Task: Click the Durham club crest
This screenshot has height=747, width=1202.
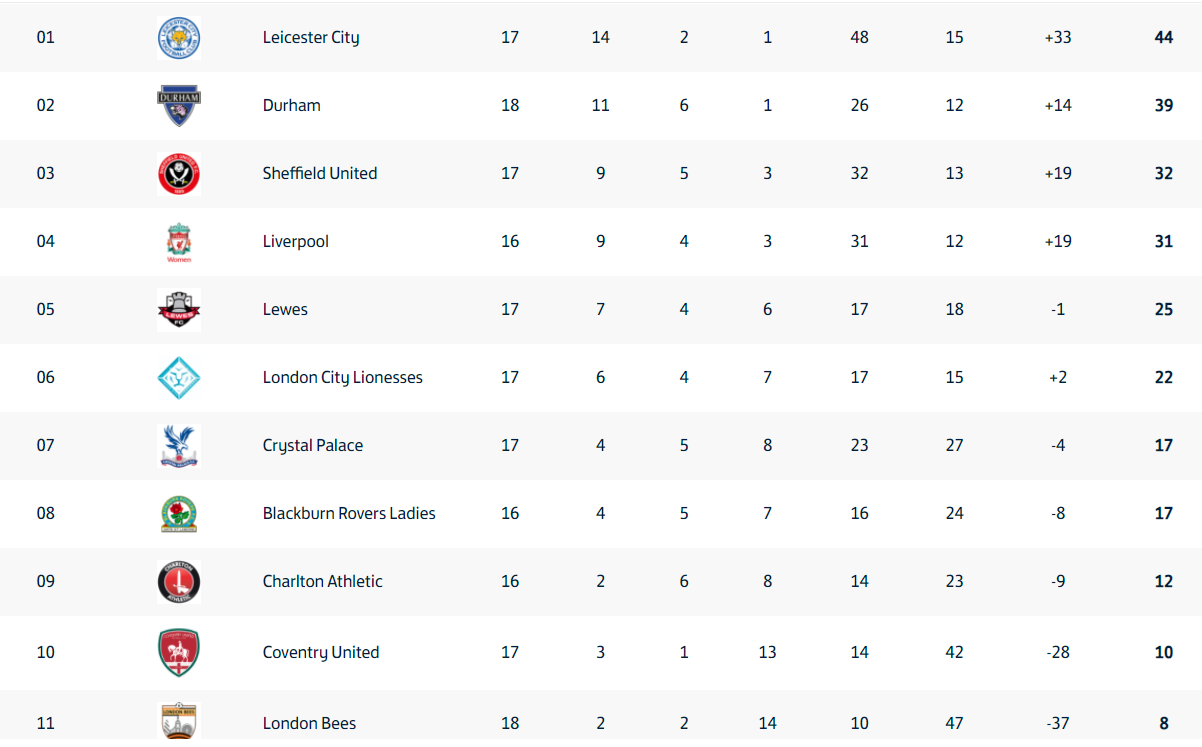Action: pyautogui.click(x=179, y=106)
